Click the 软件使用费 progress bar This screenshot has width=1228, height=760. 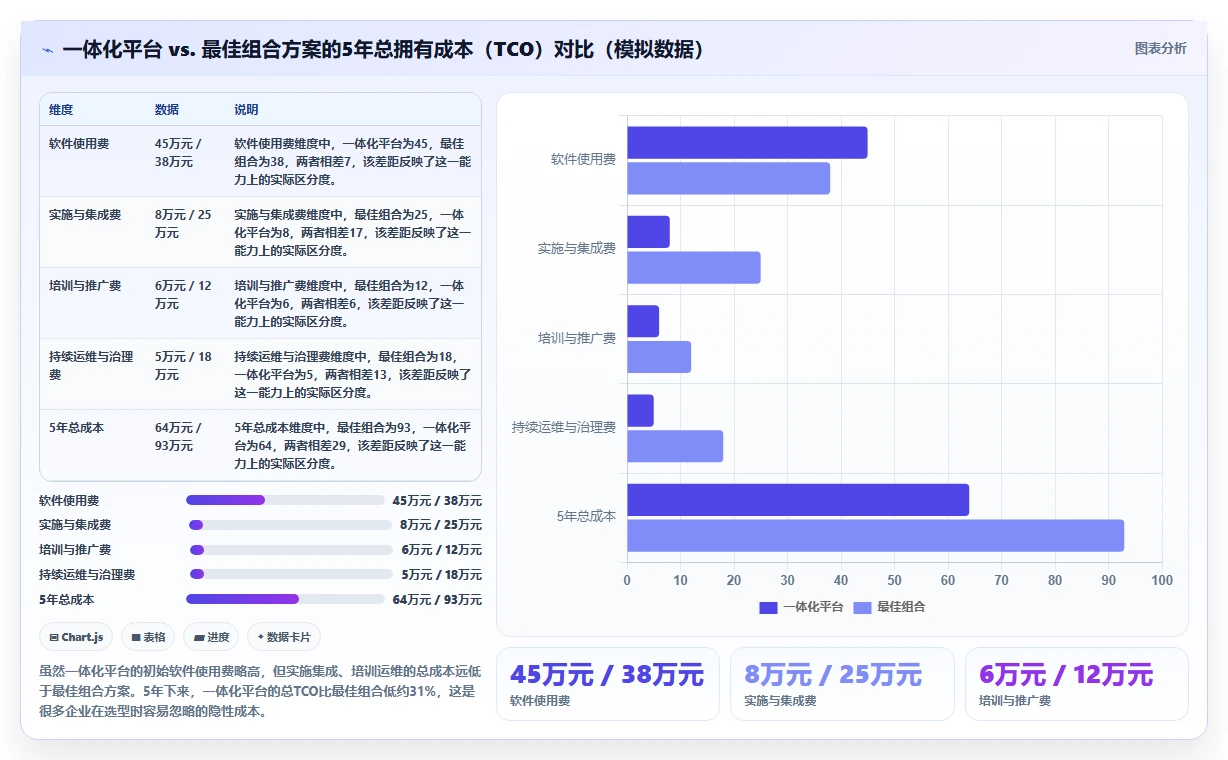pyautogui.click(x=285, y=500)
